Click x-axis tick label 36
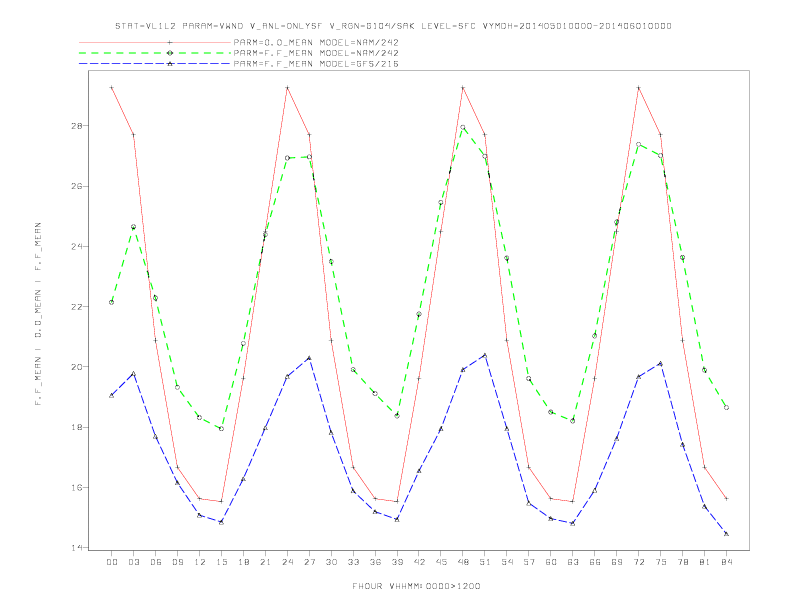Image resolution: width=792 pixels, height=612 pixels. click(375, 562)
